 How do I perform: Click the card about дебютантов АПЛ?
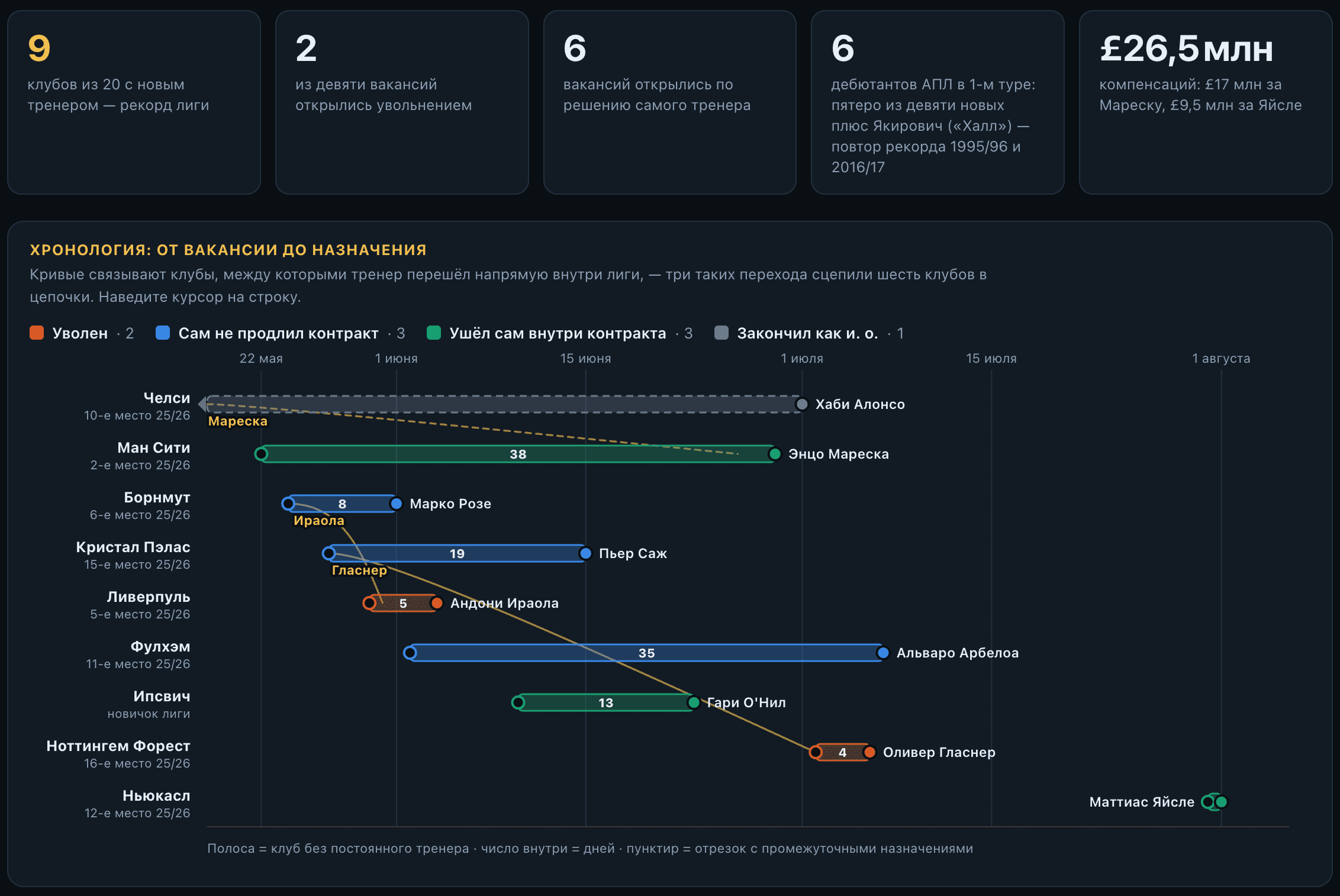pos(938,102)
